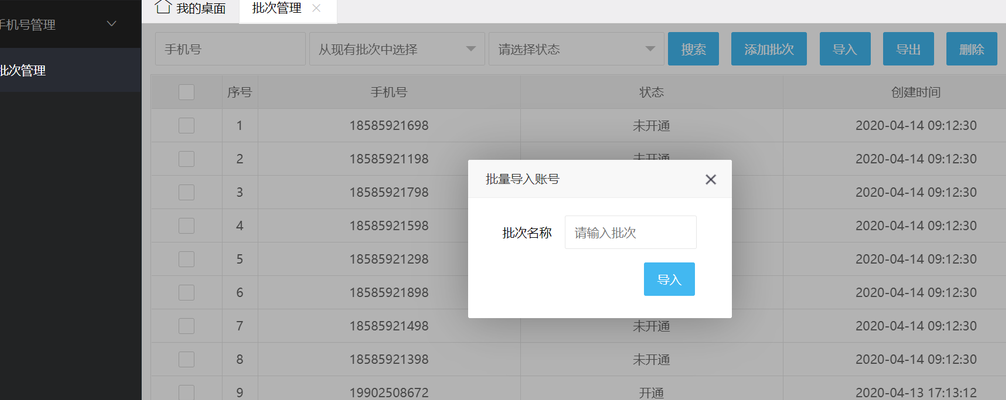
Task: Click 未开通 status for row 18585921398
Action: click(x=651, y=360)
